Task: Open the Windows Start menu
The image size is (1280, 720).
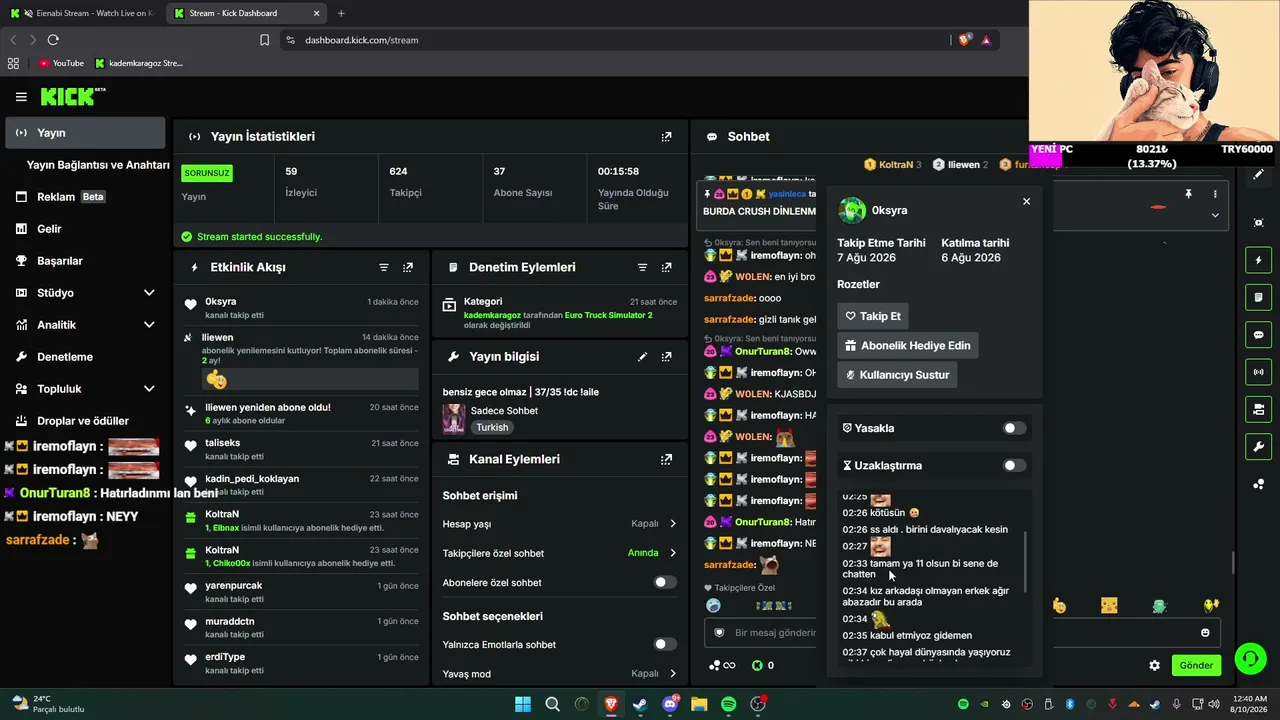Action: 523,704
